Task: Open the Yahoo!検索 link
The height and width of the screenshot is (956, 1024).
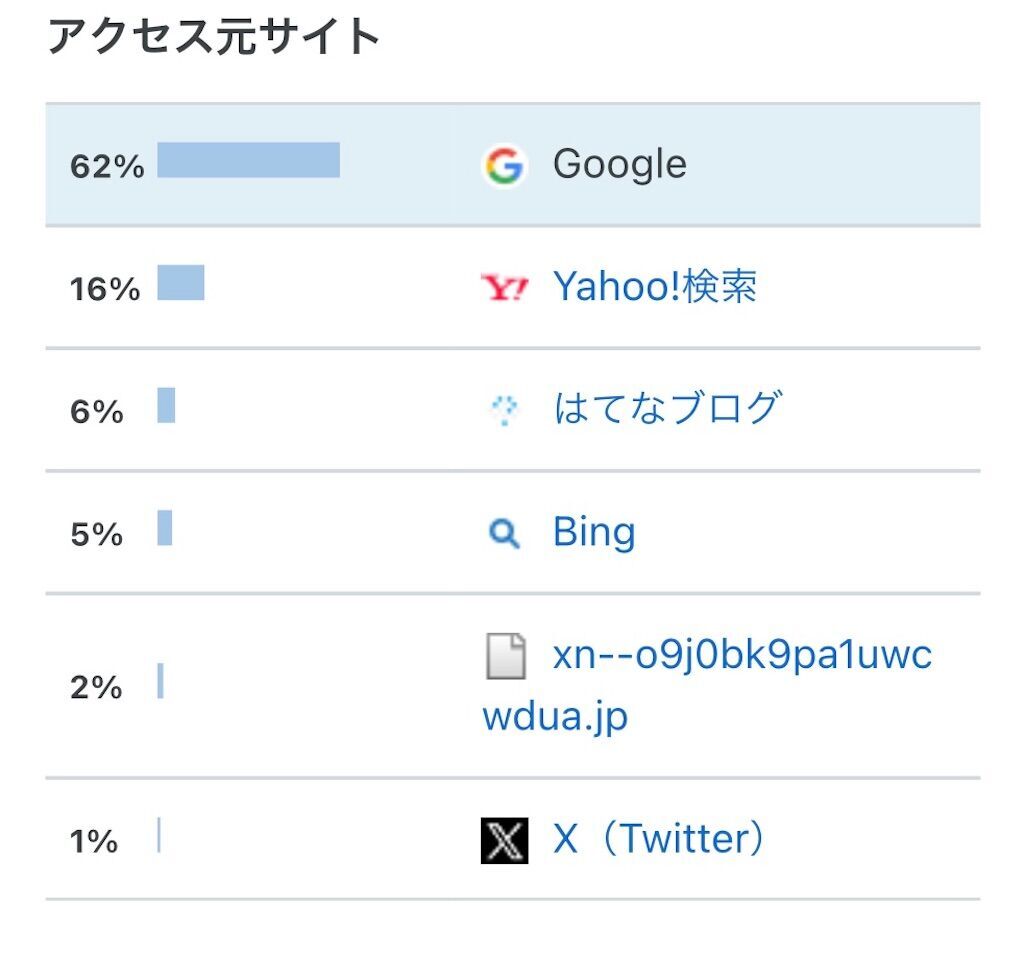Action: click(x=655, y=287)
